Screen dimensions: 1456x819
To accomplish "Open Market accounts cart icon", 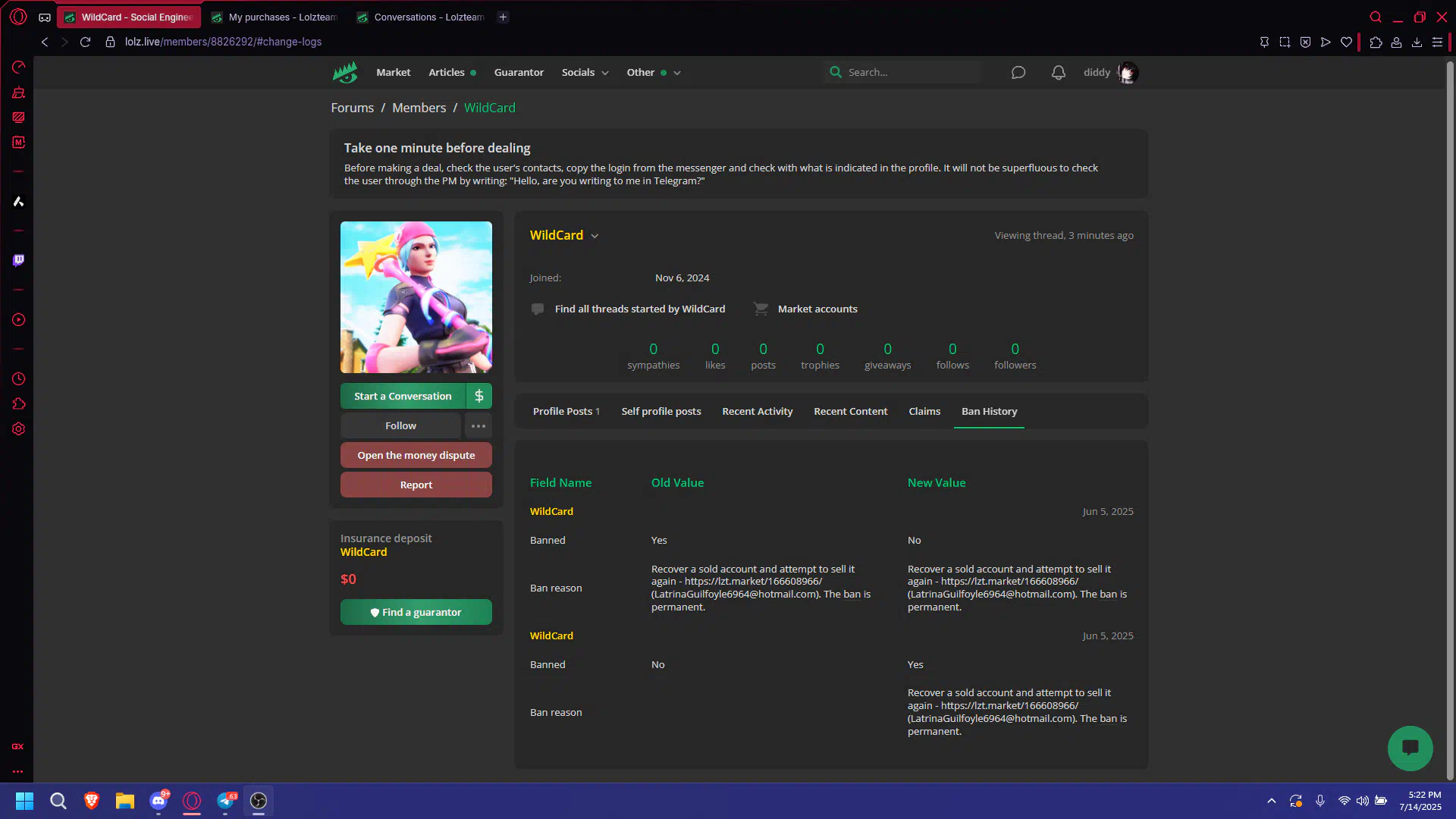I will [x=761, y=309].
